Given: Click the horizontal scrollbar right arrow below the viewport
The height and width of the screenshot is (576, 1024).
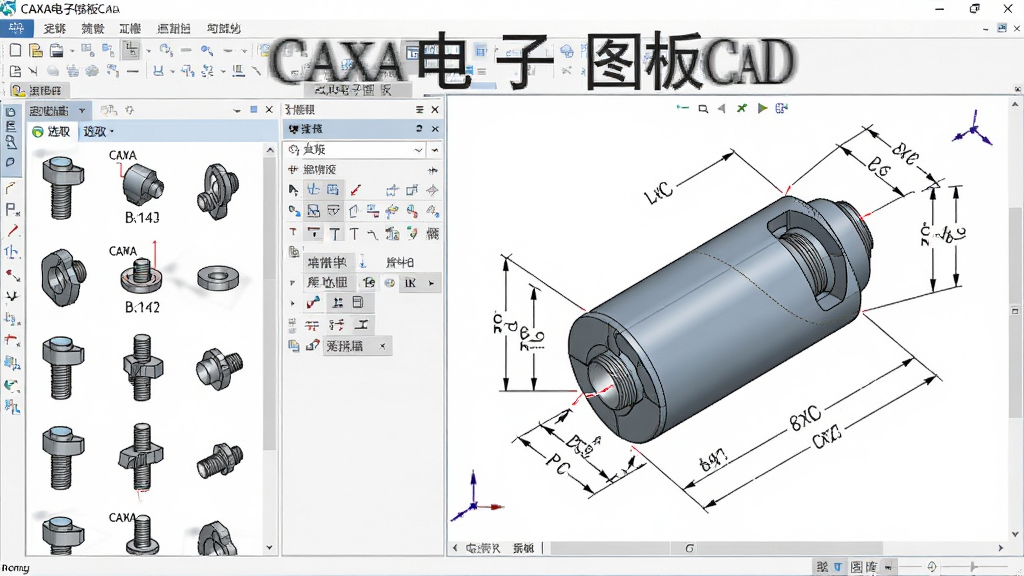Looking at the screenshot, I should (x=1001, y=548).
